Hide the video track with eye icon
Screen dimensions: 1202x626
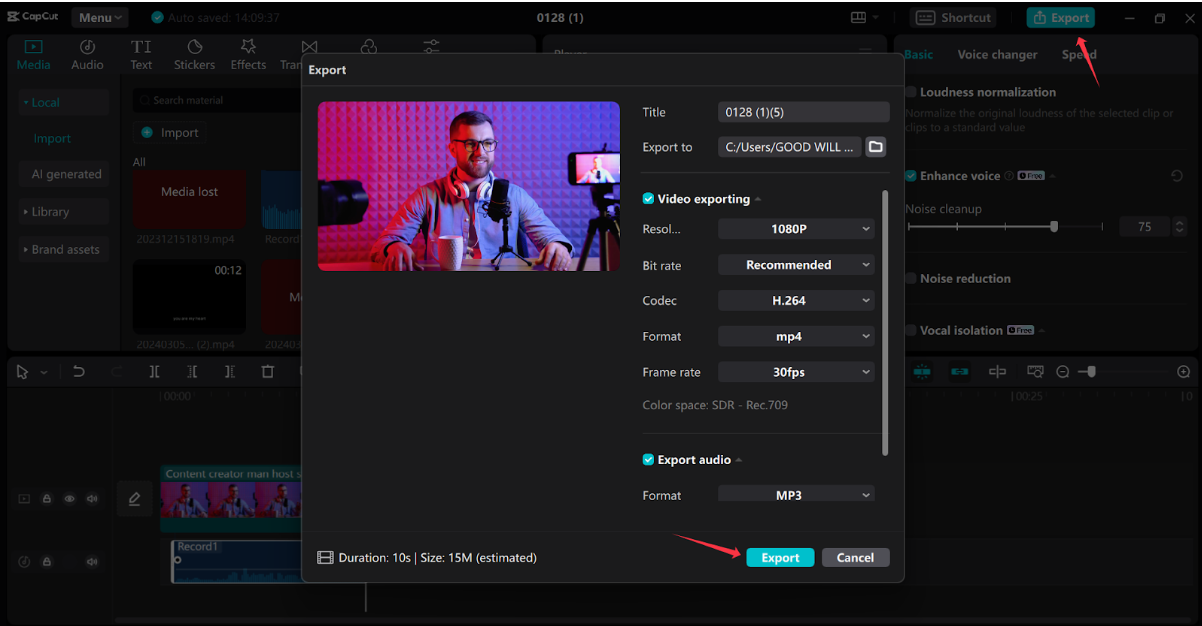70,498
